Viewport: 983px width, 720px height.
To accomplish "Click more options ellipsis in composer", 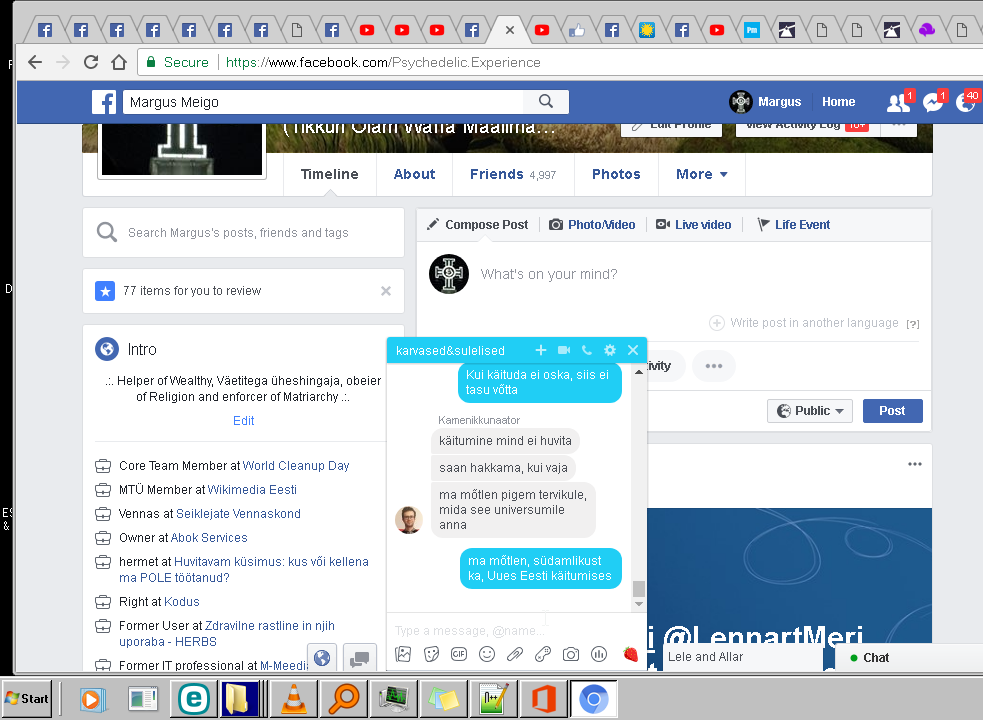I will coord(713,366).
